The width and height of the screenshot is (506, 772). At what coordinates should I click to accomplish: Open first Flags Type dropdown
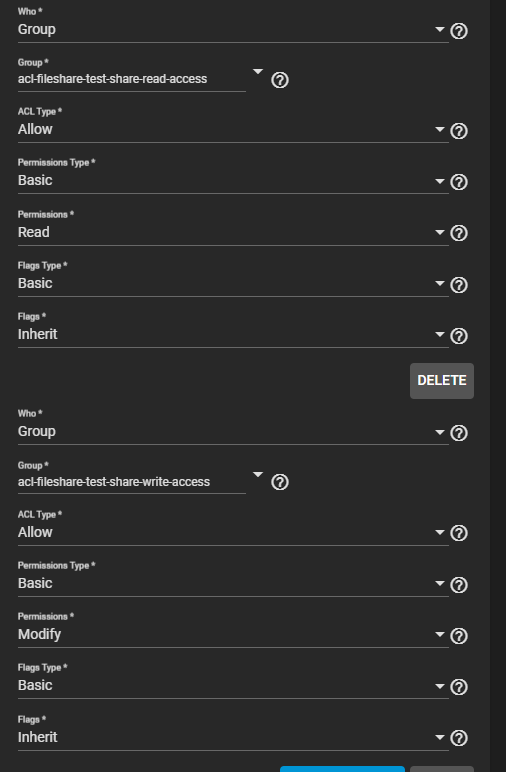[233, 284]
